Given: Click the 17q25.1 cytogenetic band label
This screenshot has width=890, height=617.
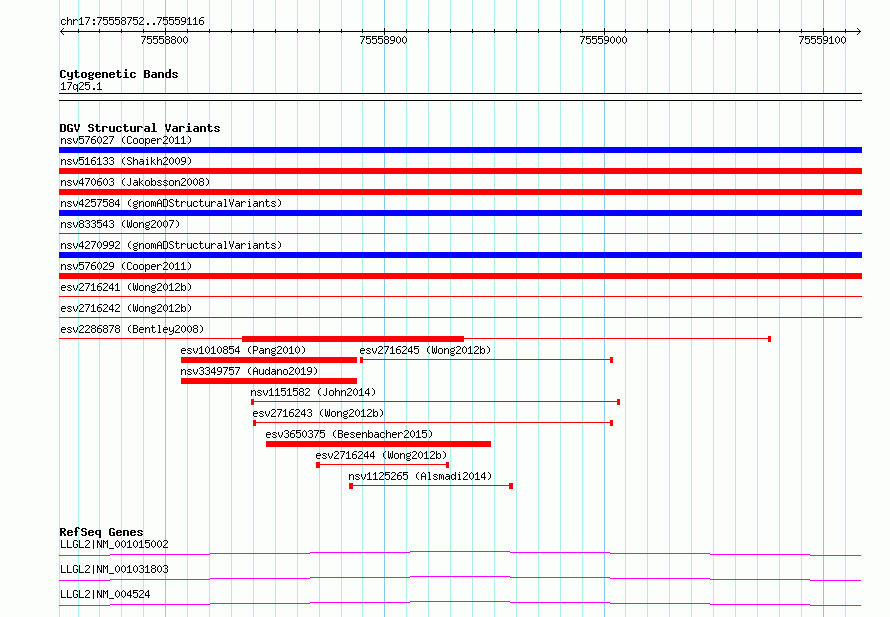Looking at the screenshot, I should (x=81, y=86).
